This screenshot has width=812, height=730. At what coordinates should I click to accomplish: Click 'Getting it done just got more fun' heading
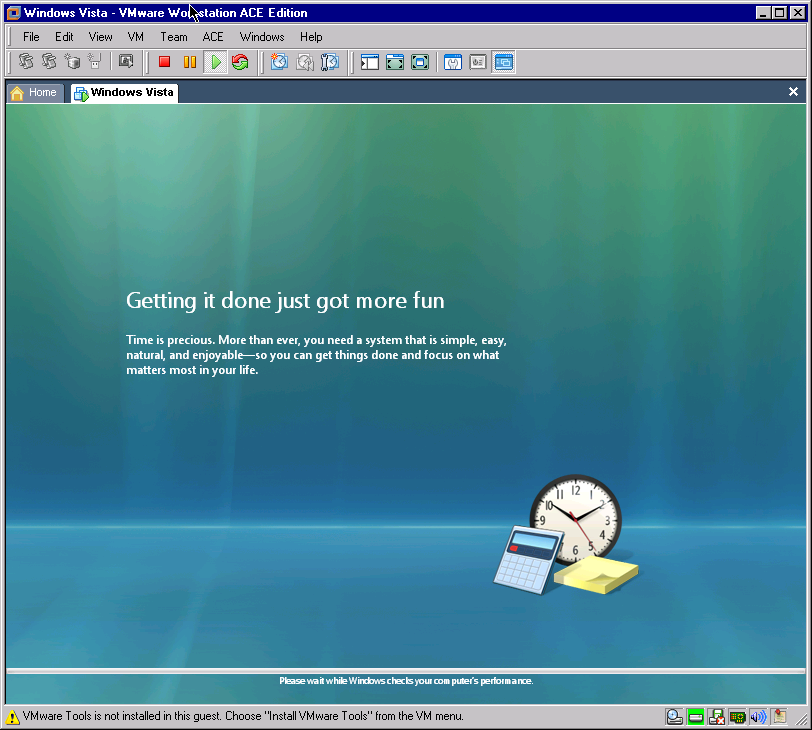click(285, 300)
